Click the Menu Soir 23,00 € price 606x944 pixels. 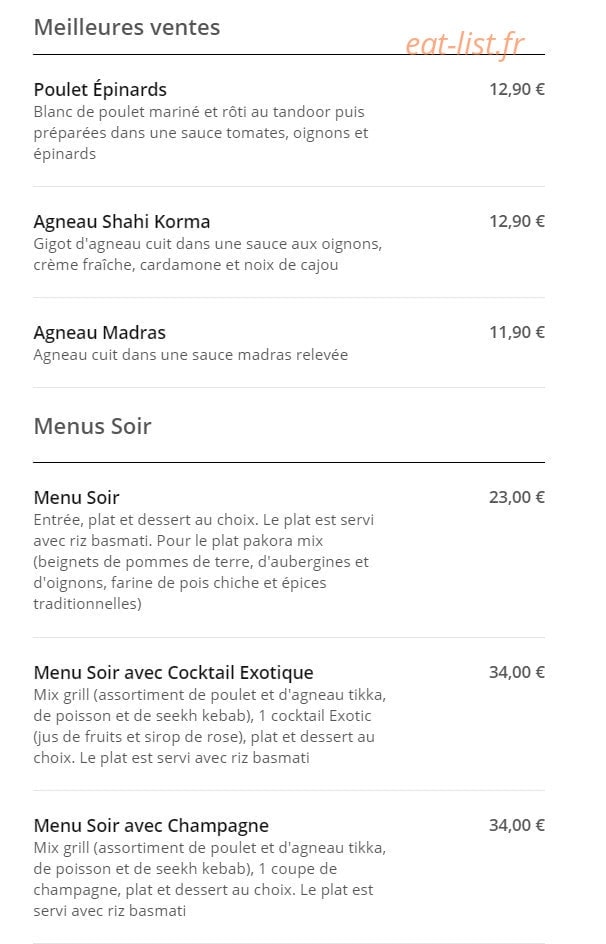point(516,497)
